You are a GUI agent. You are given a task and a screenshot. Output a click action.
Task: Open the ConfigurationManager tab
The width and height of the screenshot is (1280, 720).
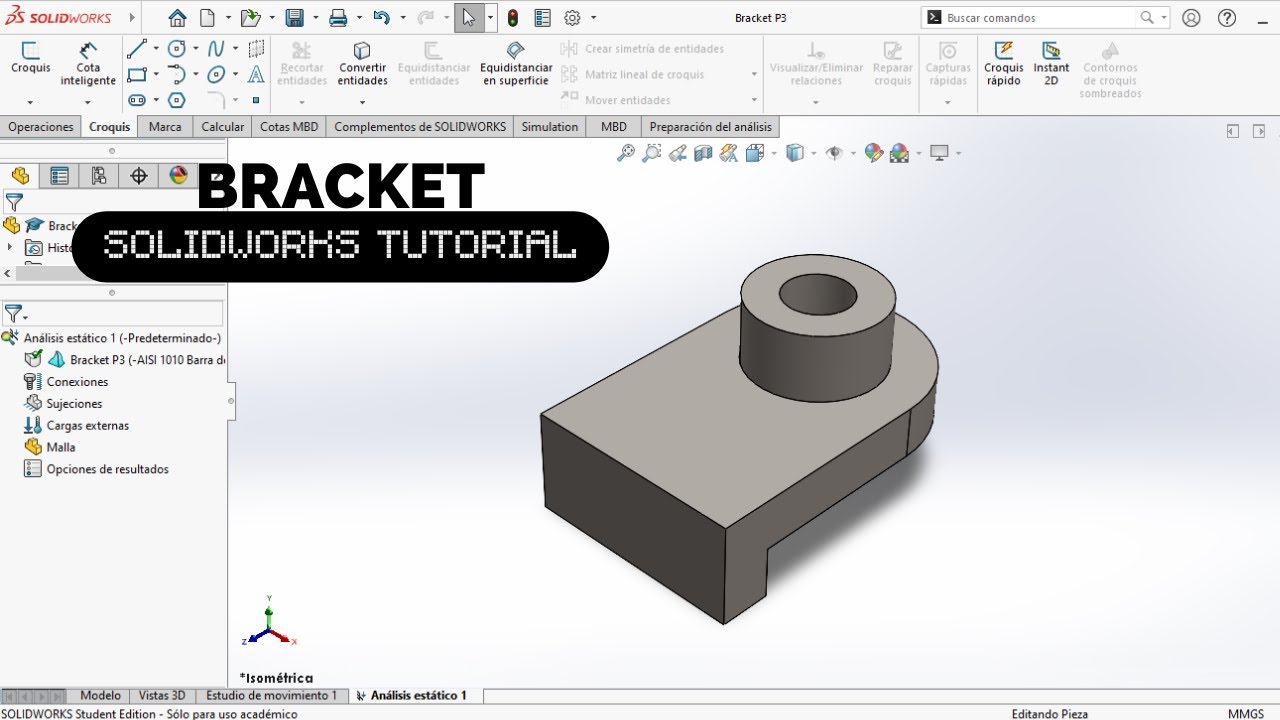(99, 176)
